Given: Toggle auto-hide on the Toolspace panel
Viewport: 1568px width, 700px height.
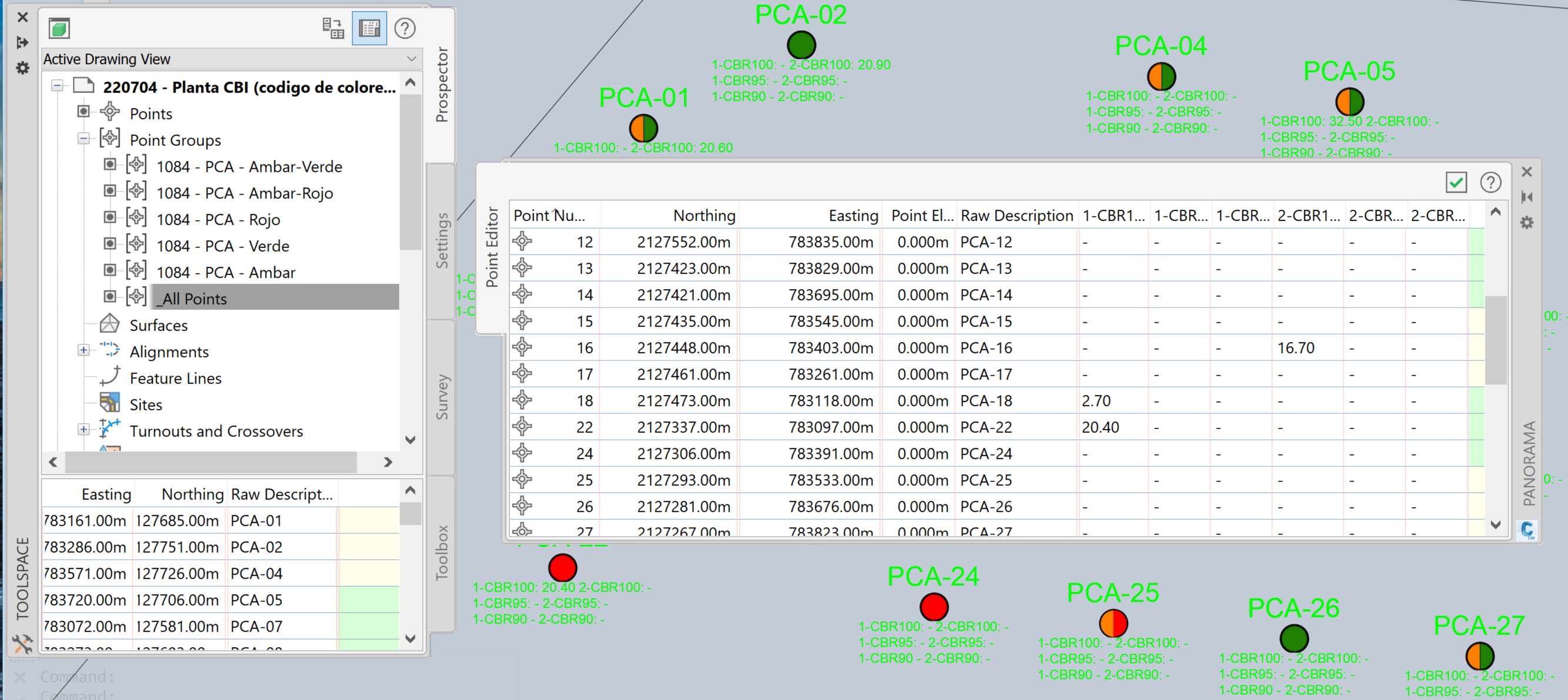Looking at the screenshot, I should tap(22, 42).
